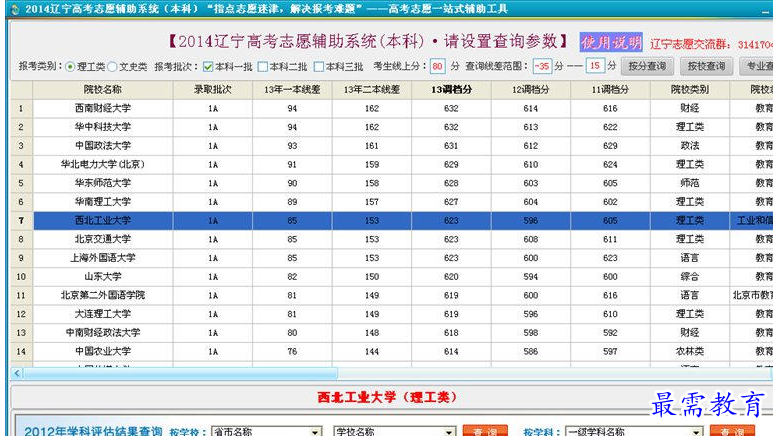
Task: Sort by the 院校类别 column header
Action: (x=690, y=90)
